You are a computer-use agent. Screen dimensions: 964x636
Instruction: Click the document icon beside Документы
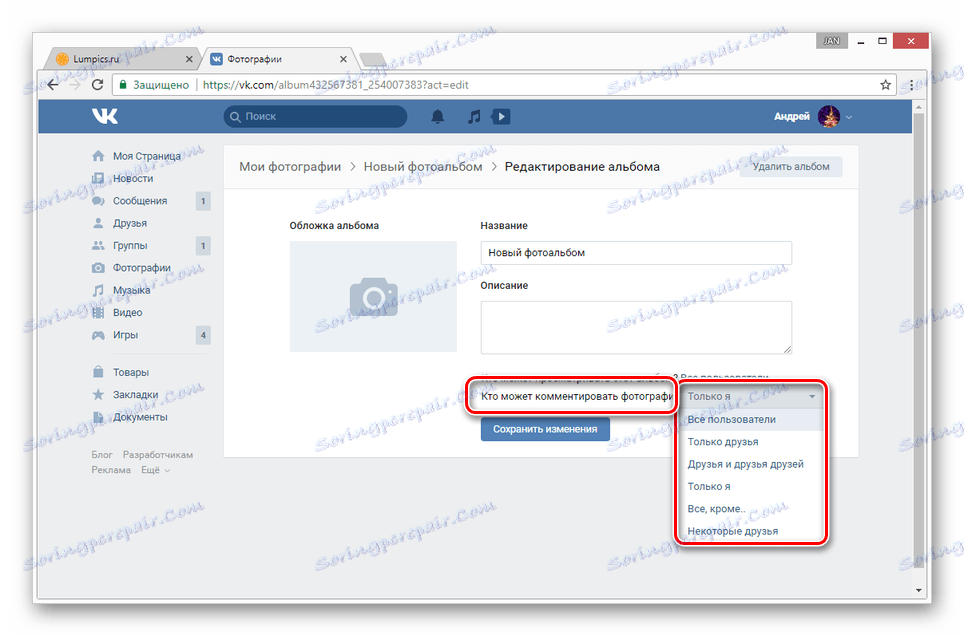98,417
